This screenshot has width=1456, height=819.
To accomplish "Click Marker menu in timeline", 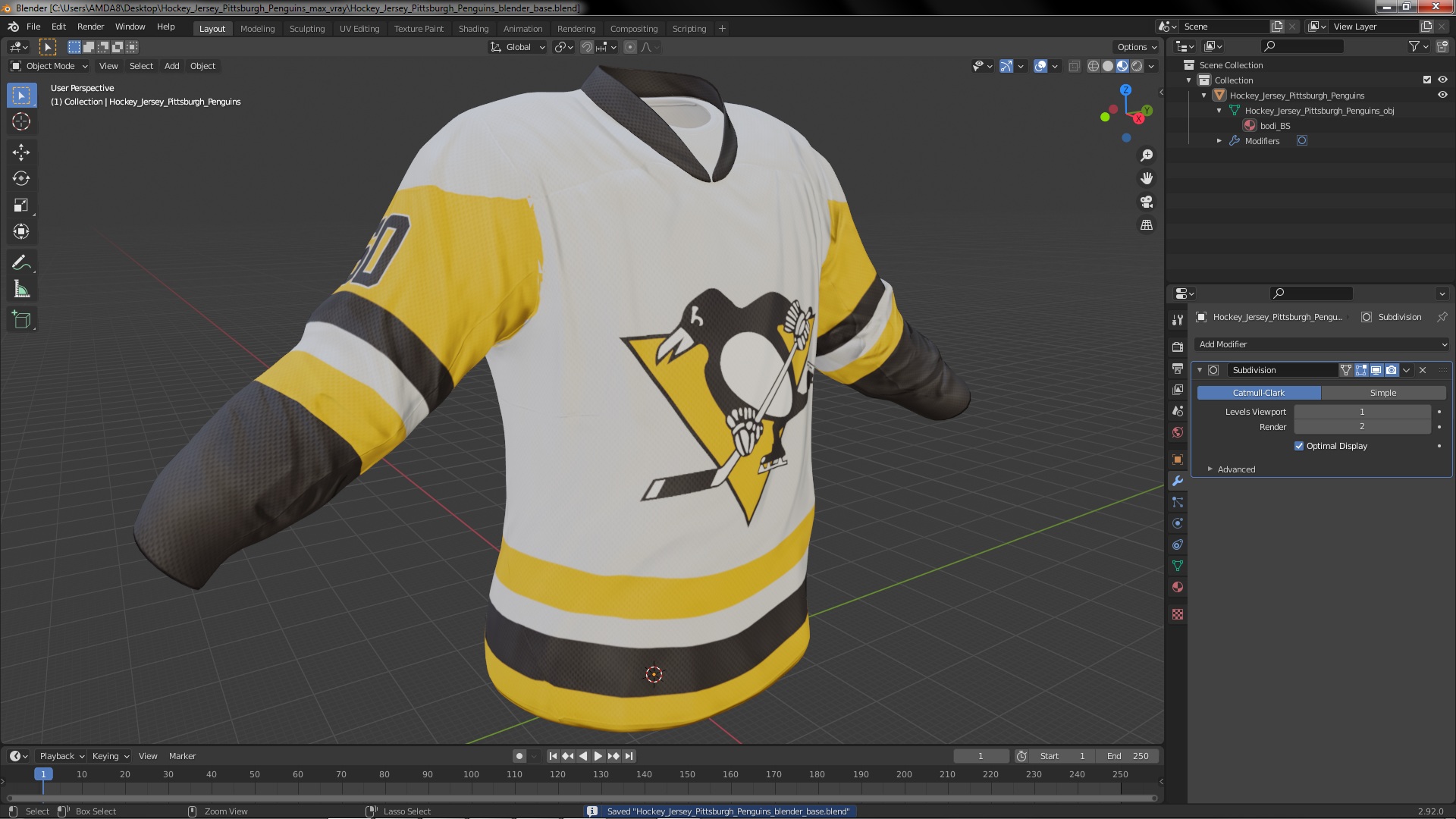I will tap(182, 756).
